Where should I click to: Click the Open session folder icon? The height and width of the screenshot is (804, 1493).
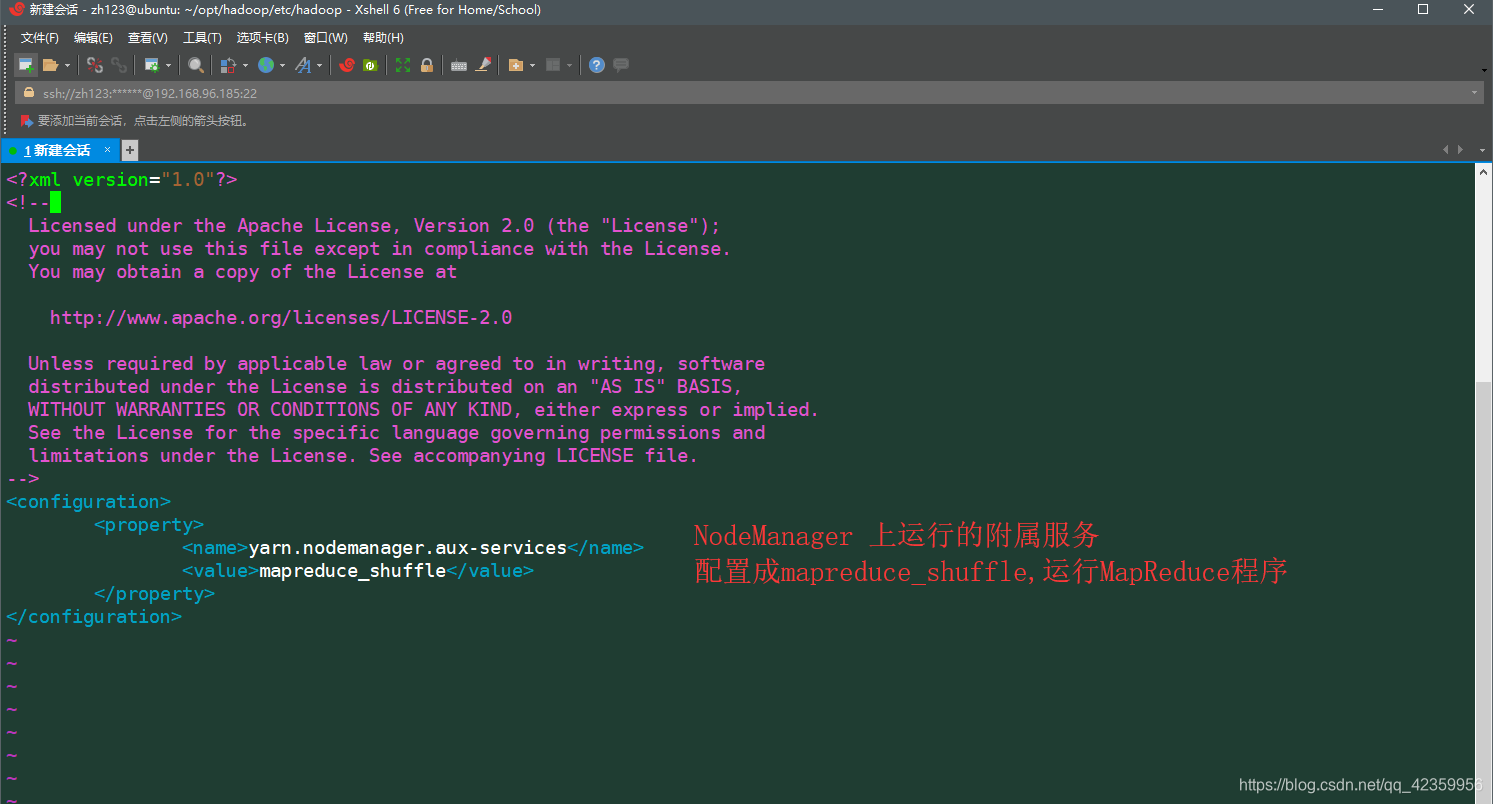pos(50,65)
